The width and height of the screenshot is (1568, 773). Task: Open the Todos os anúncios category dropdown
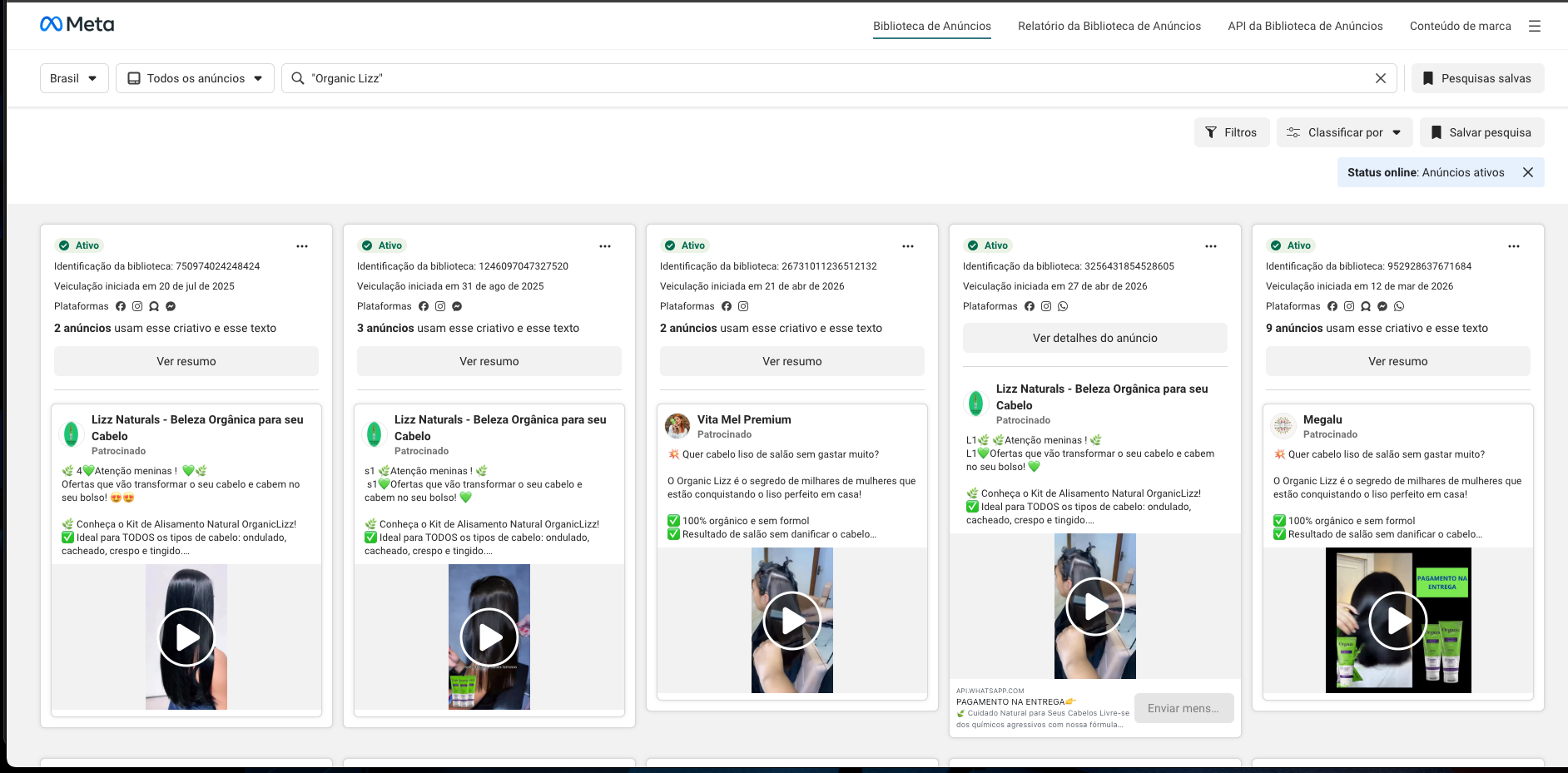(x=195, y=78)
